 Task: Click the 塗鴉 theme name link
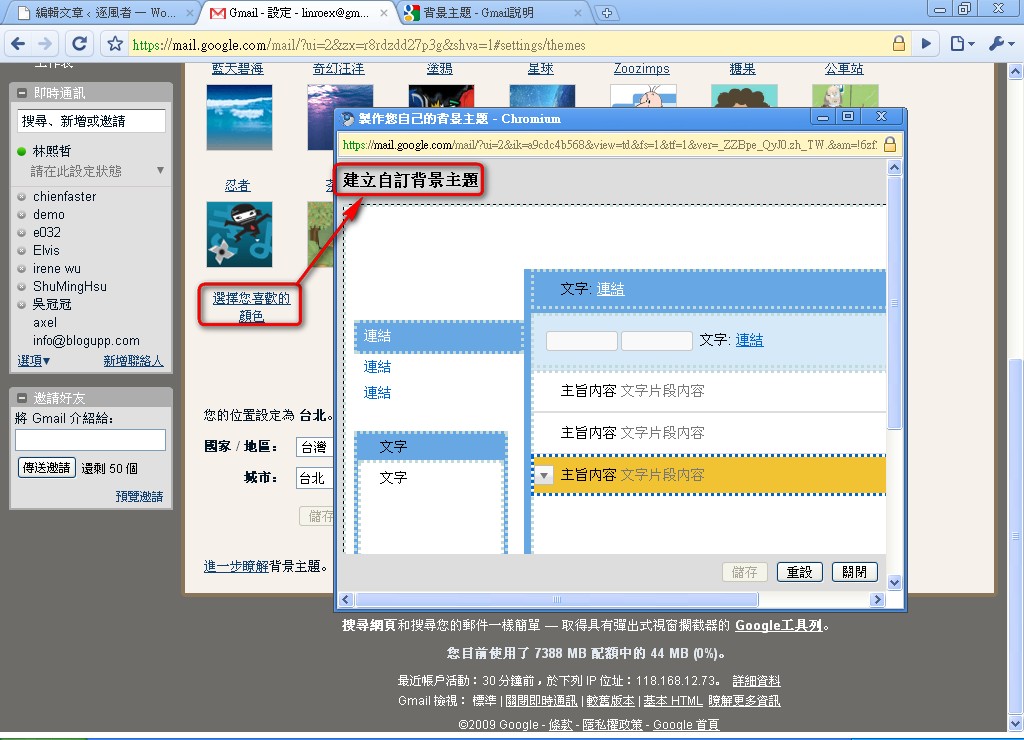click(440, 69)
